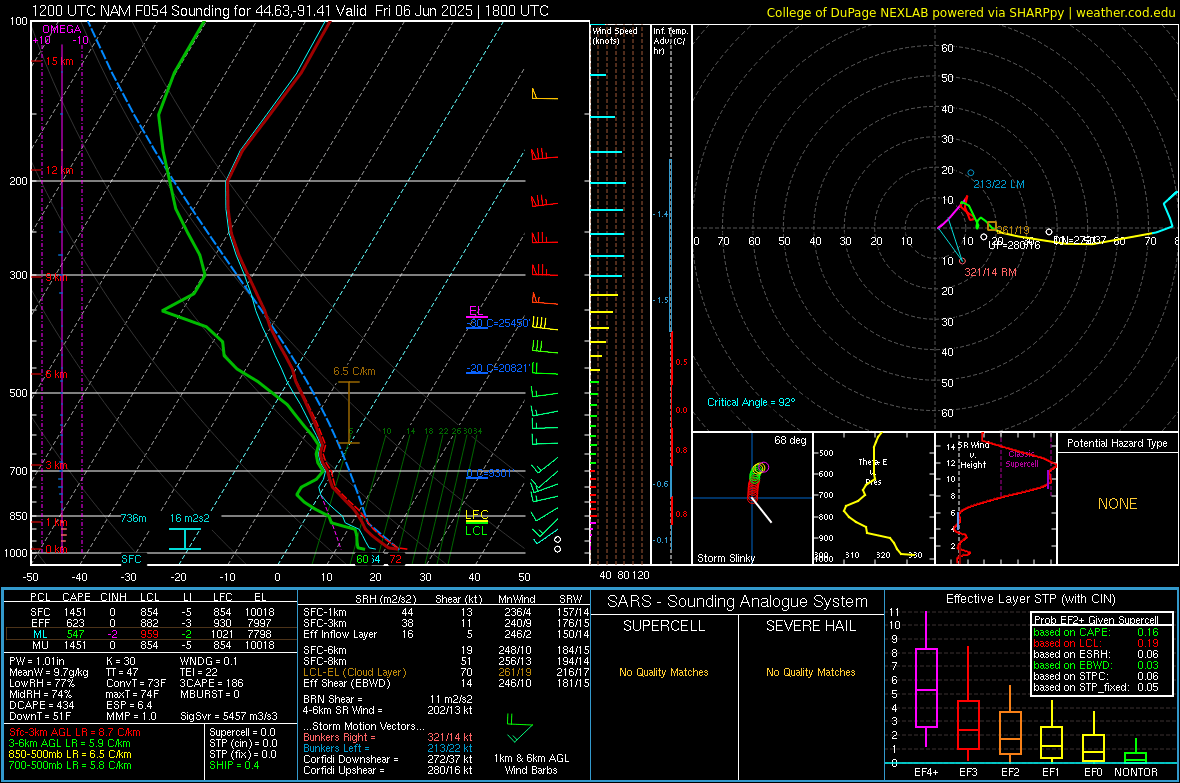The width and height of the screenshot is (1180, 783).
Task: Select the highlighted ML parcel row
Action: [151, 634]
